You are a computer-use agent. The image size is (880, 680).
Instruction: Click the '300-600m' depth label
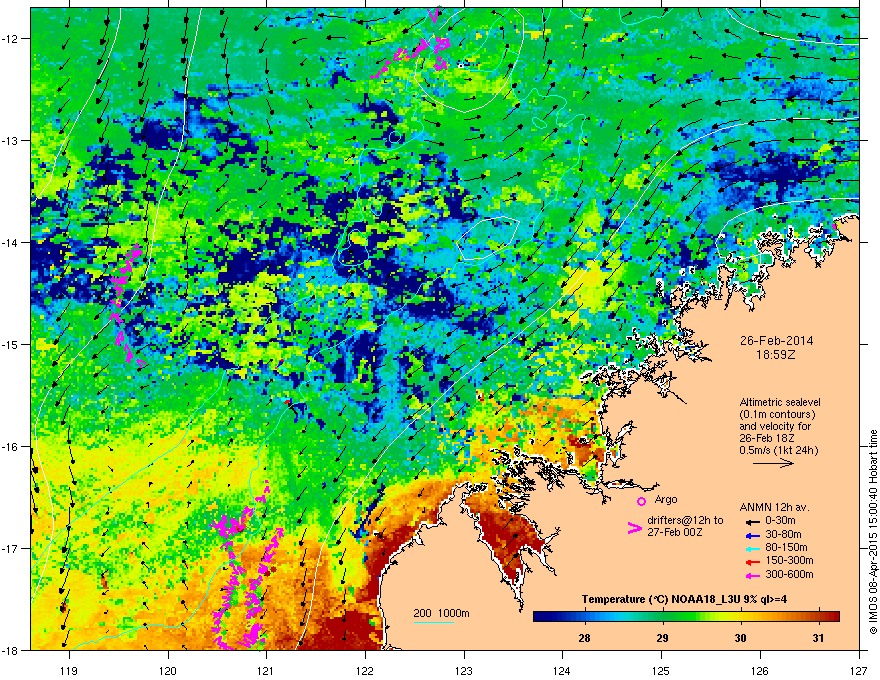pos(789,575)
